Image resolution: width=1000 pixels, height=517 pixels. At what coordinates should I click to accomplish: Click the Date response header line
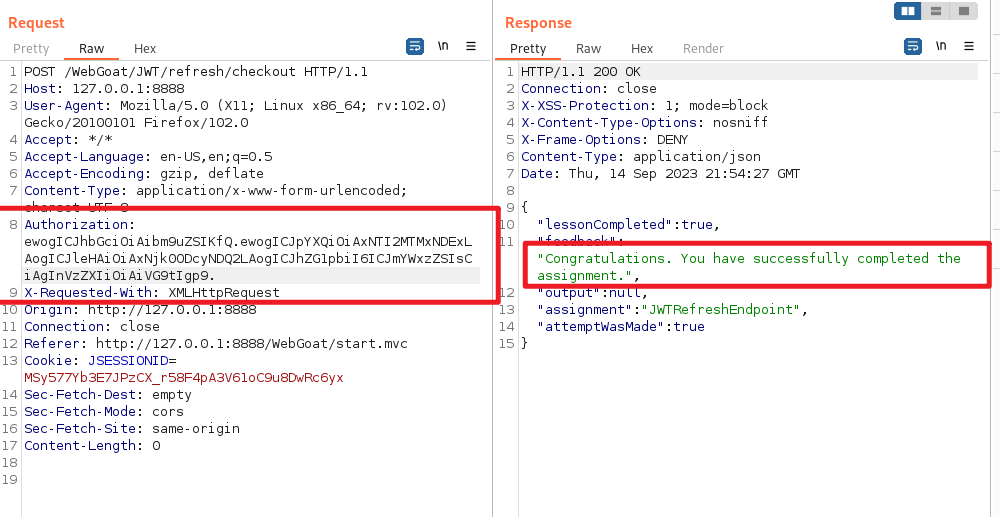(x=660, y=173)
